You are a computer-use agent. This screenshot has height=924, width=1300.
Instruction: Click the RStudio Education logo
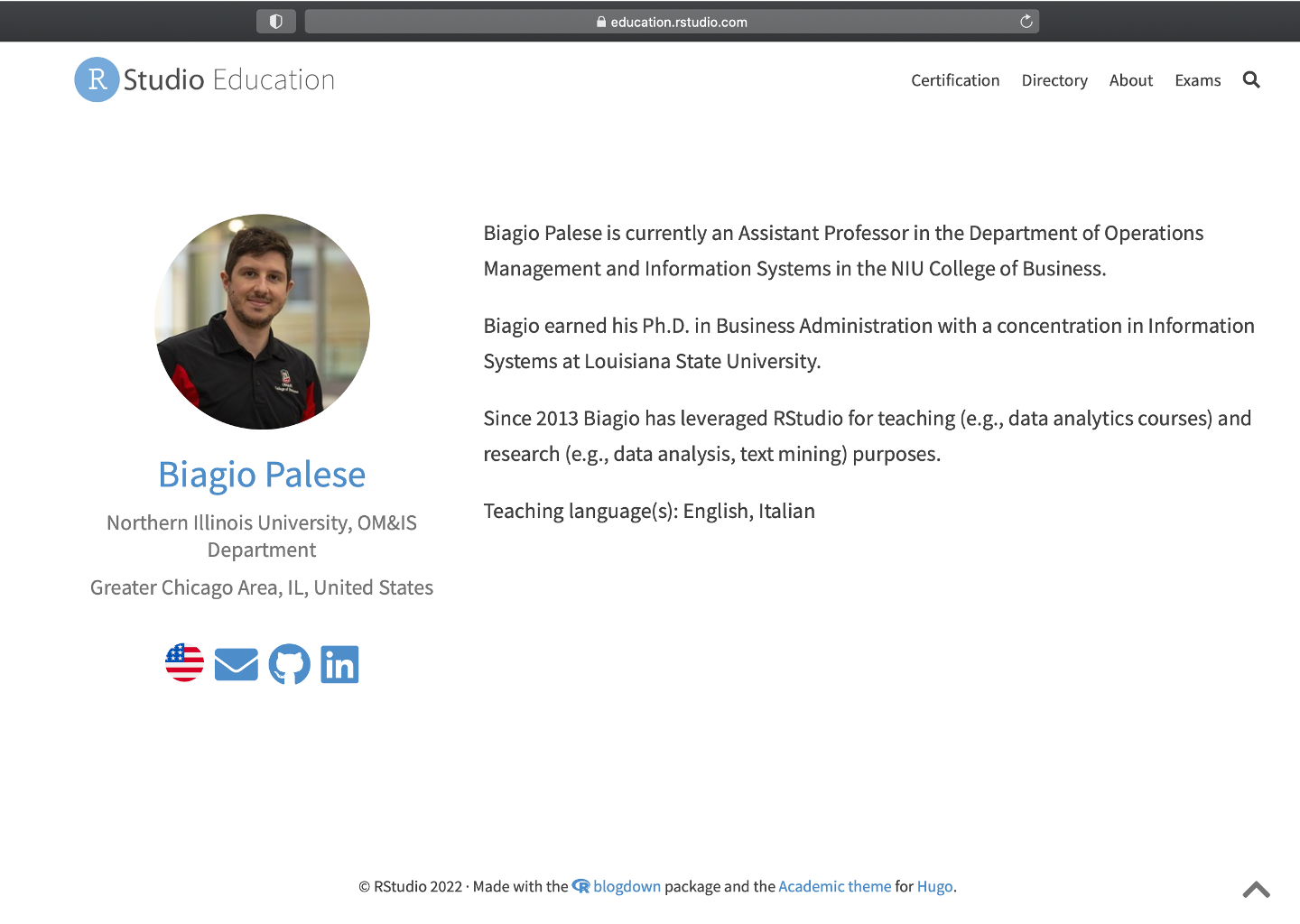[205, 79]
